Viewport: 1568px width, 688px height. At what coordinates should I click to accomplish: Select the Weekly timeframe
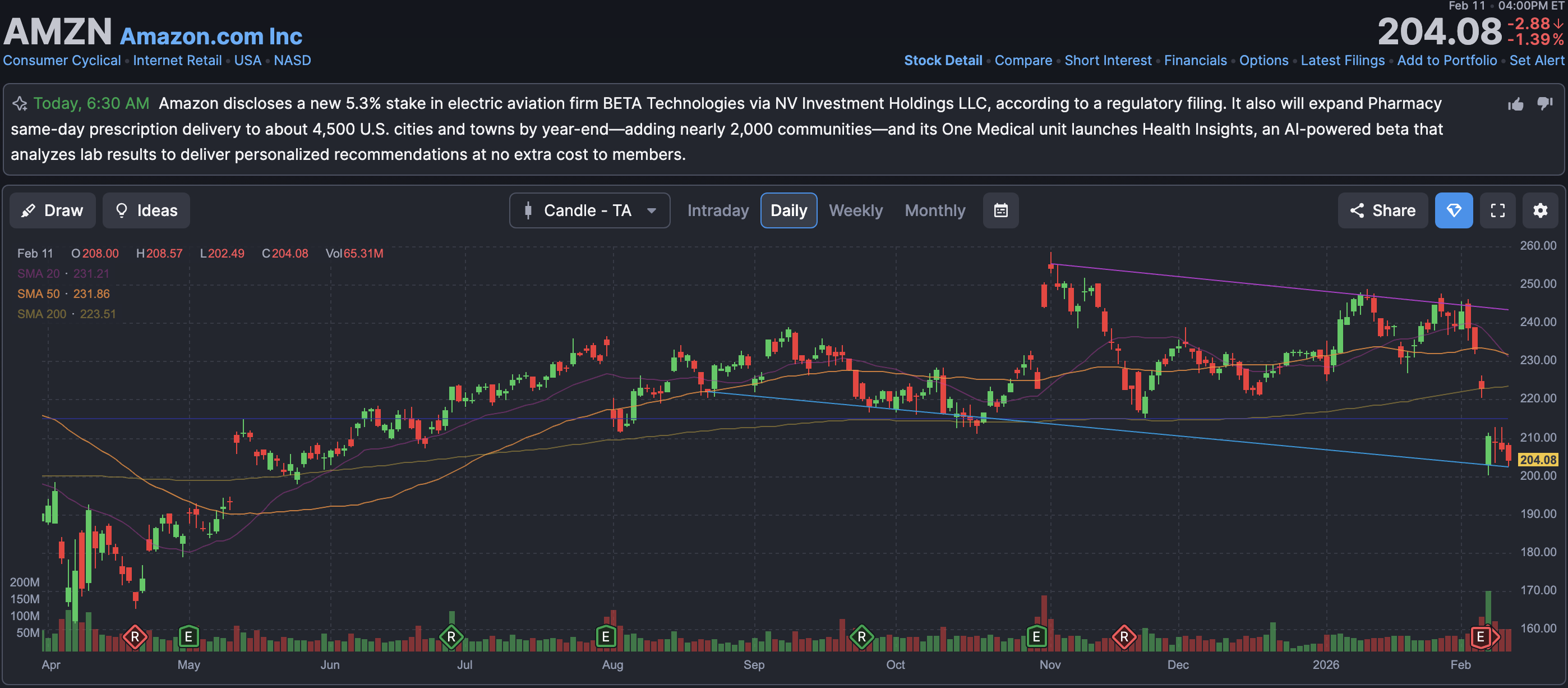855,210
